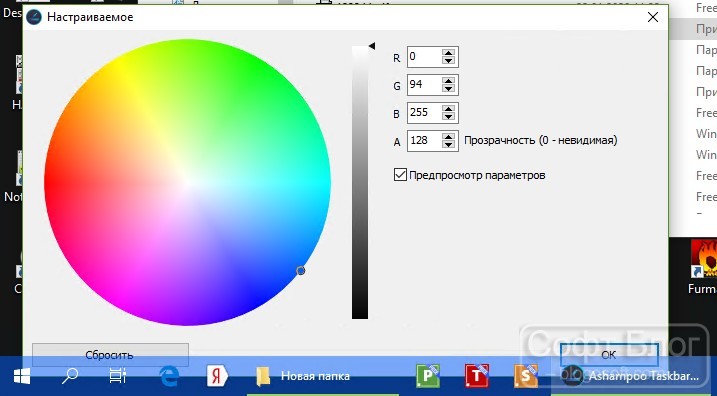Increase B value with up arrow
717x396 pixels.
(x=449, y=109)
